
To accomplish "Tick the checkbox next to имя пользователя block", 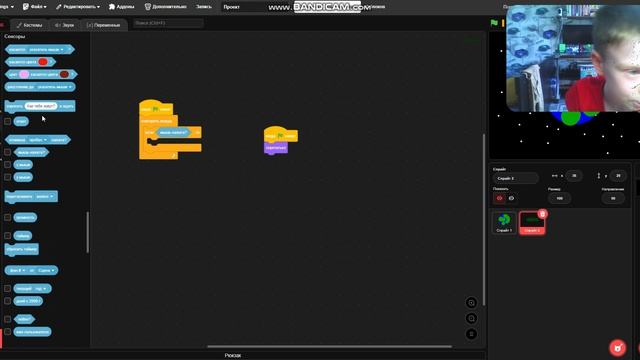I will click(7, 331).
